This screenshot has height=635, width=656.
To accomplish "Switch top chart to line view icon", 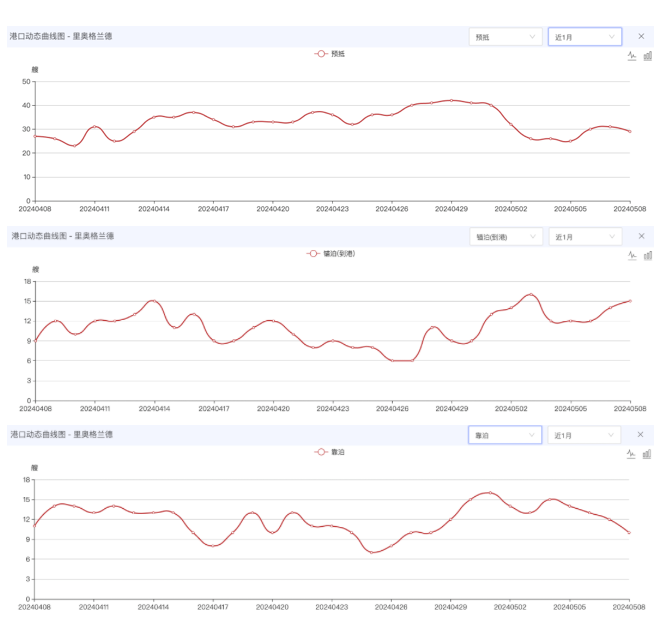I will point(632,56).
